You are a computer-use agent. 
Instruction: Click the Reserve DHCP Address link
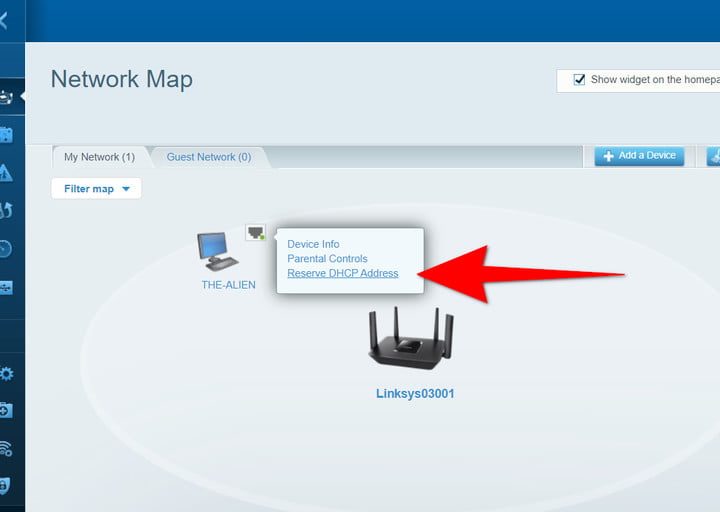click(x=342, y=273)
